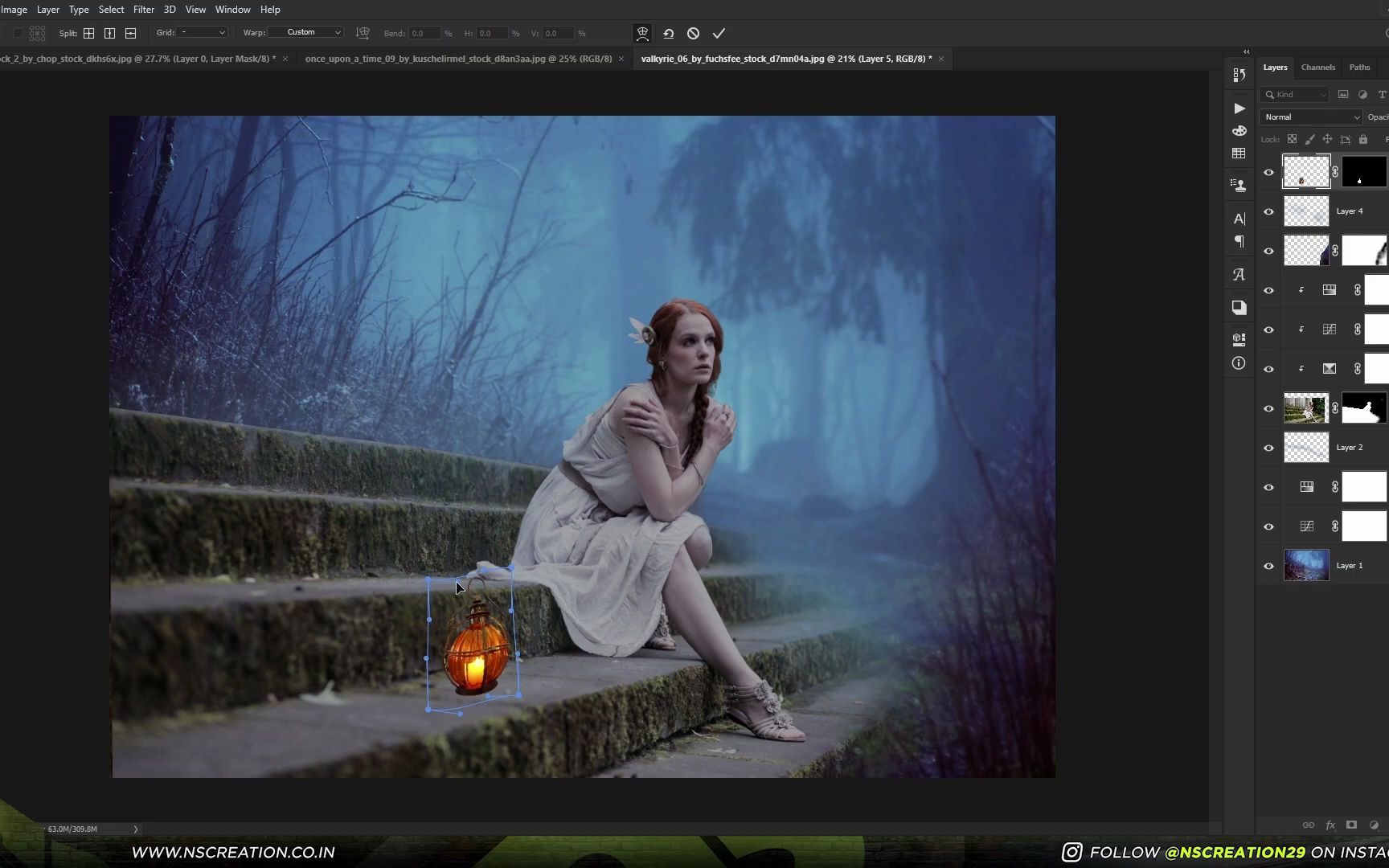Close the valkyrie_06 document tab
This screenshot has height=868, width=1389.
point(941,59)
